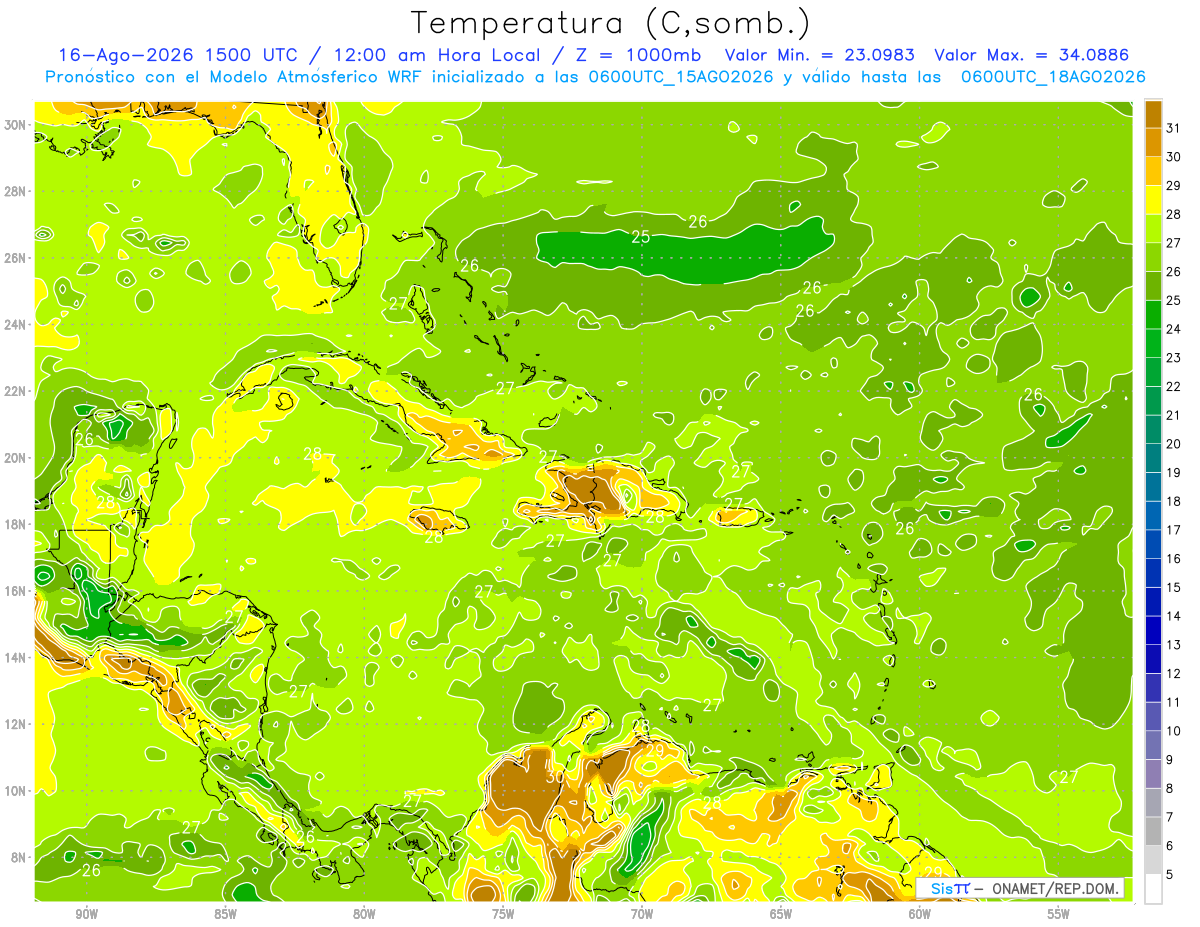Click the 16N latitude axis label
Screen dimensions: 1200x927
pyautogui.click(x=17, y=591)
